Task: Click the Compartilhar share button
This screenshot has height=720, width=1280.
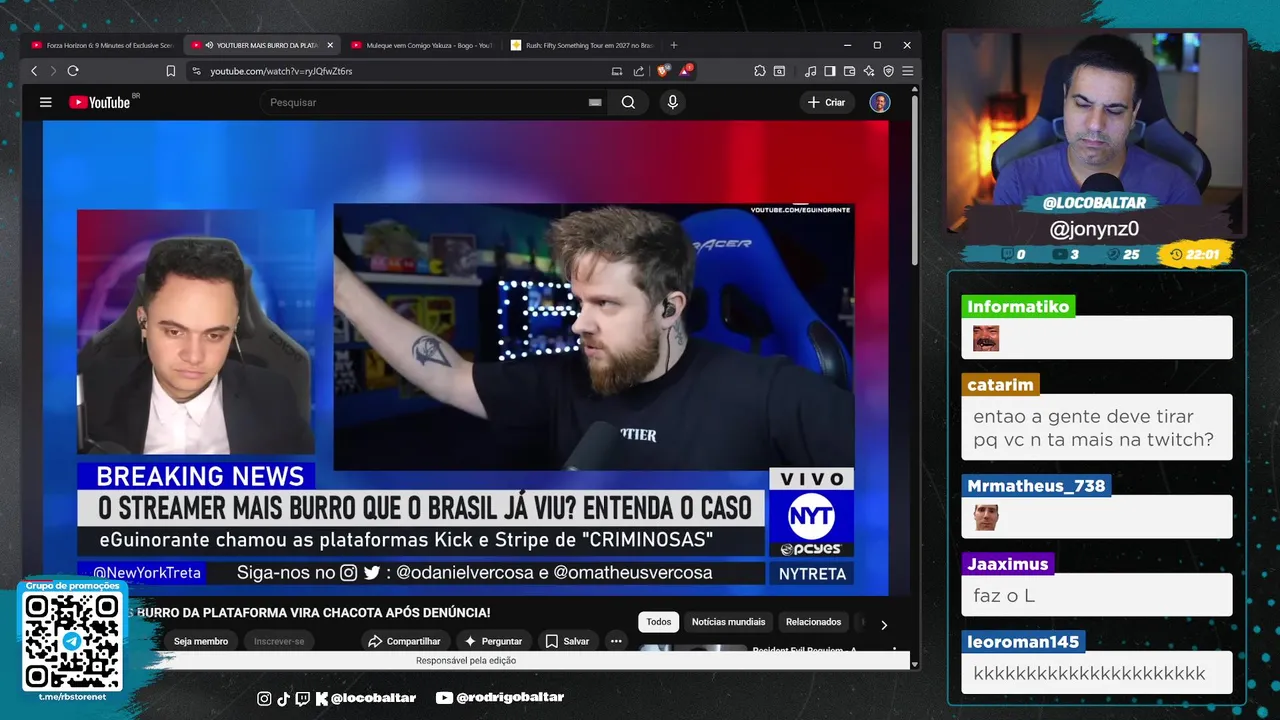Action: [x=404, y=641]
